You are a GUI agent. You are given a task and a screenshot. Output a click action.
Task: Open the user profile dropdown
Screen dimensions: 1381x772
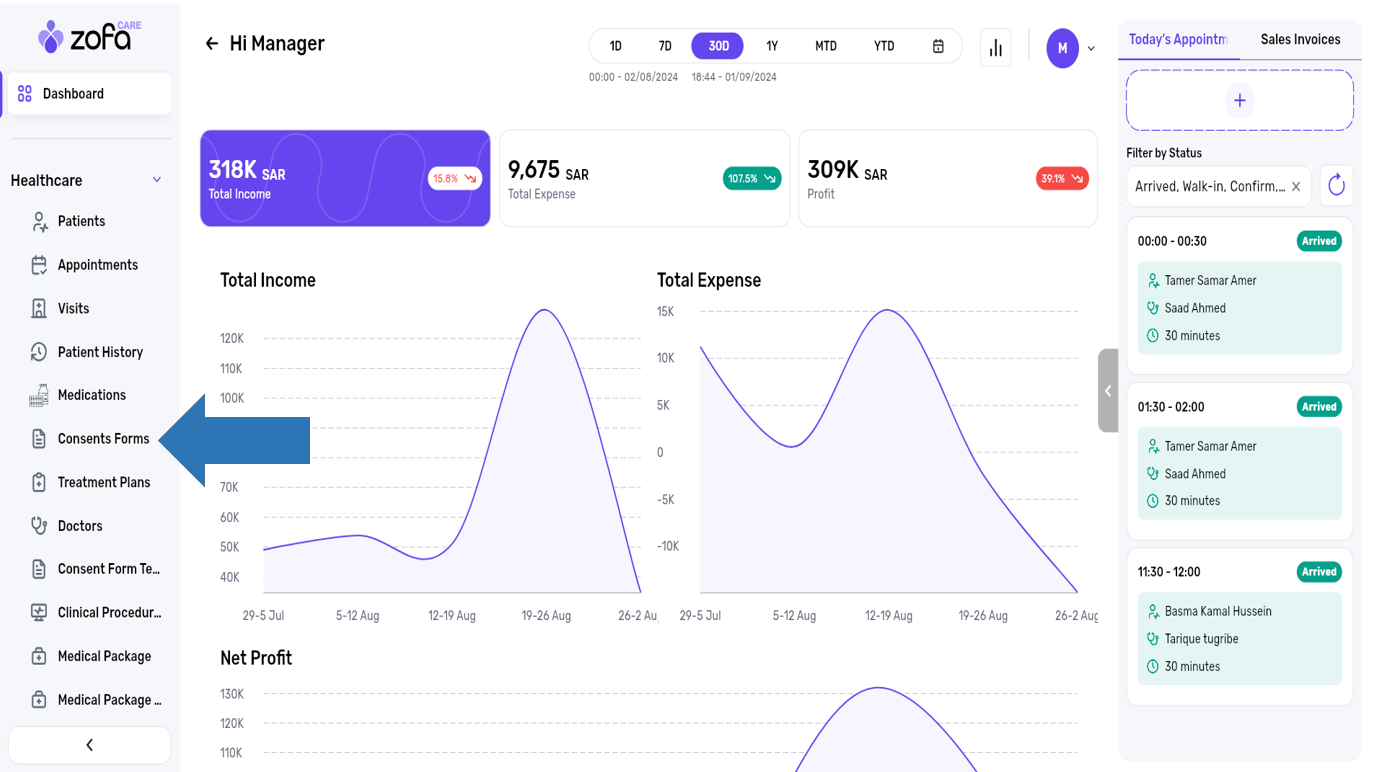pyautogui.click(x=1070, y=48)
